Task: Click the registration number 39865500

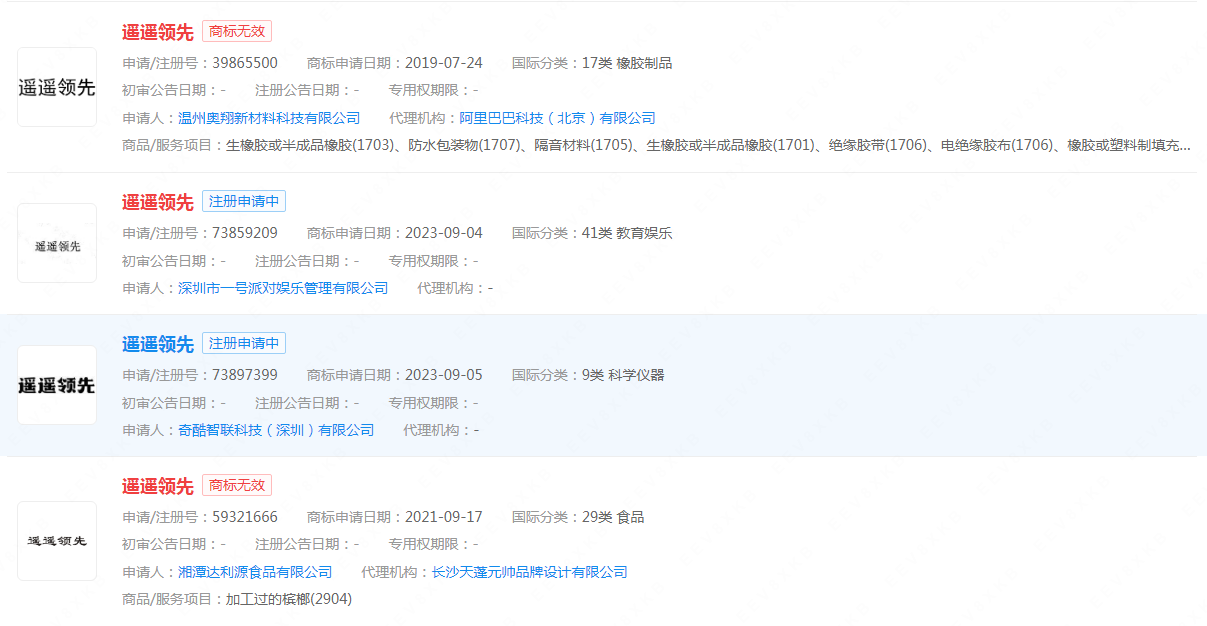Action: [x=245, y=63]
